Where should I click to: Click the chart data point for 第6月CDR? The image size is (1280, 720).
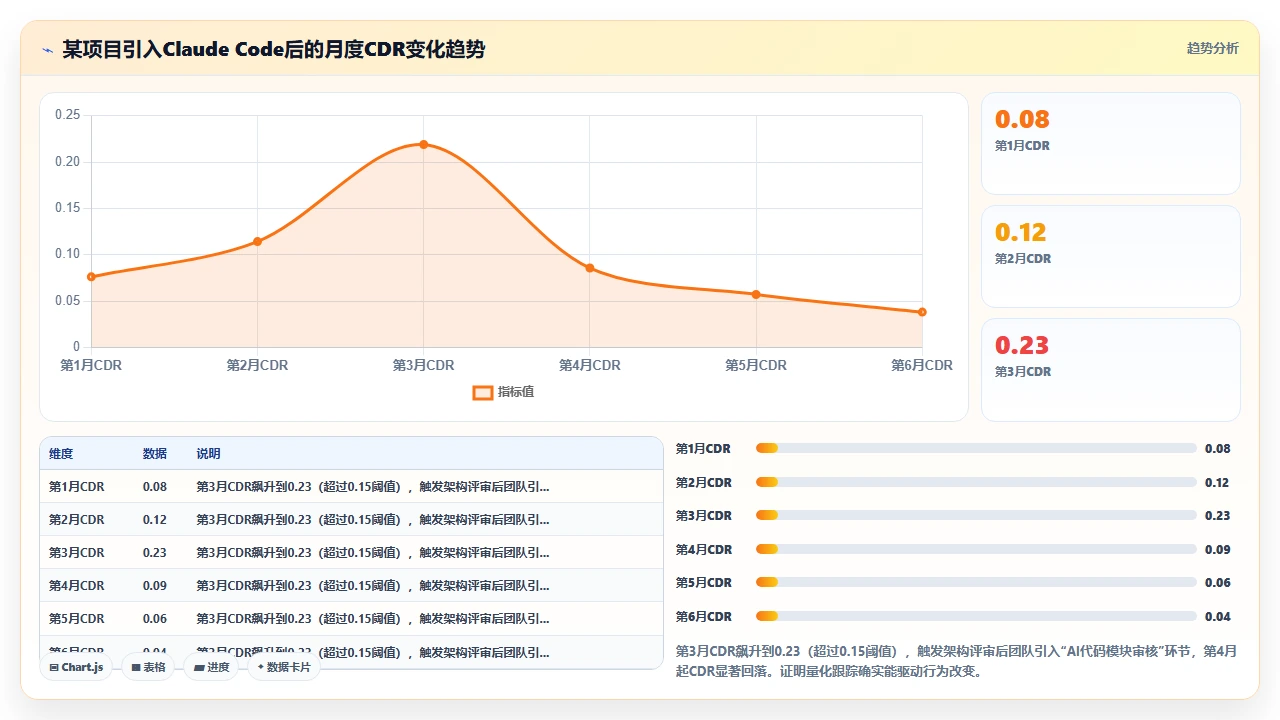pos(922,312)
